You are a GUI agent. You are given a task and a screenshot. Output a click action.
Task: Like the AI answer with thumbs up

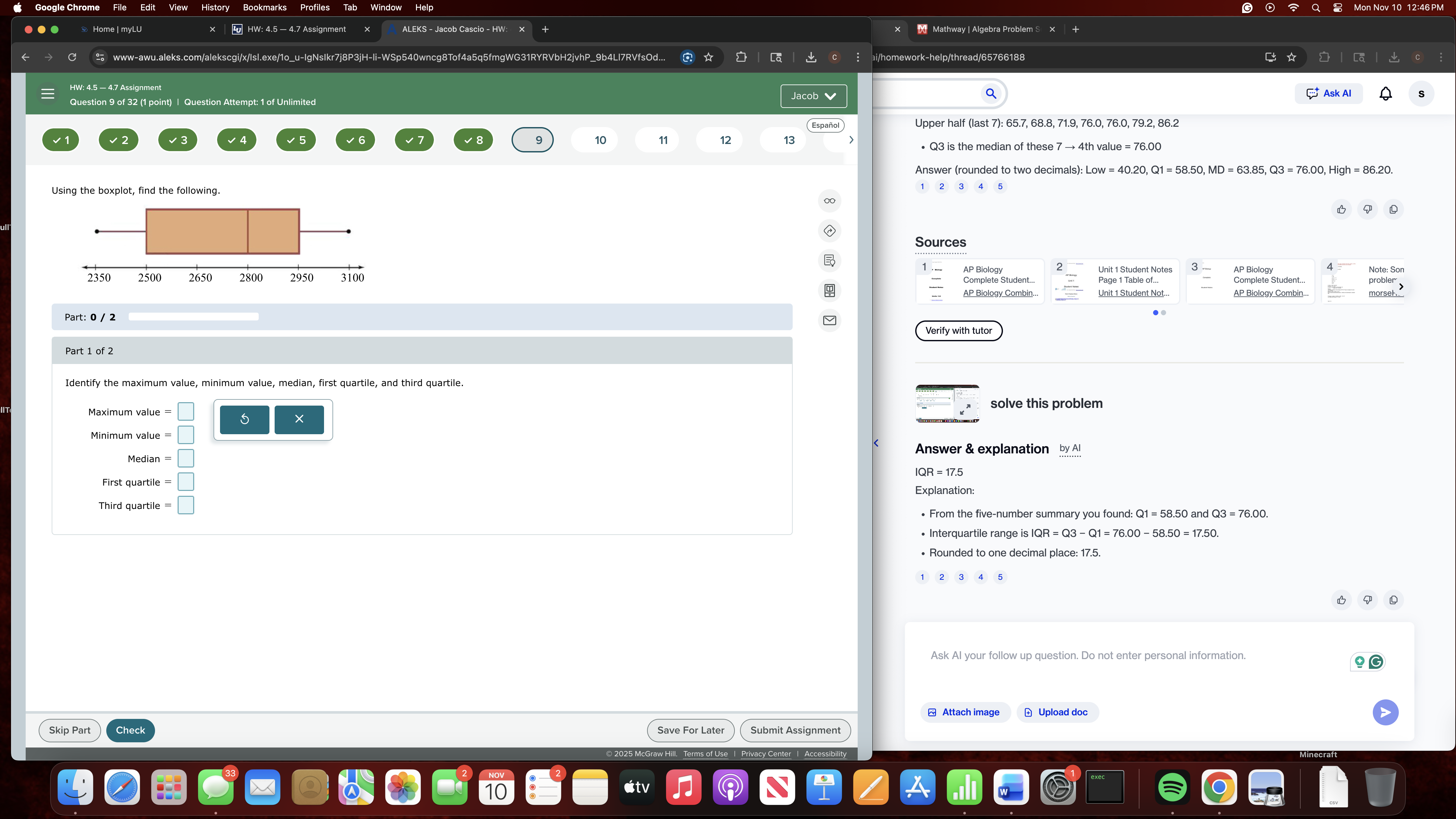pyautogui.click(x=1342, y=600)
